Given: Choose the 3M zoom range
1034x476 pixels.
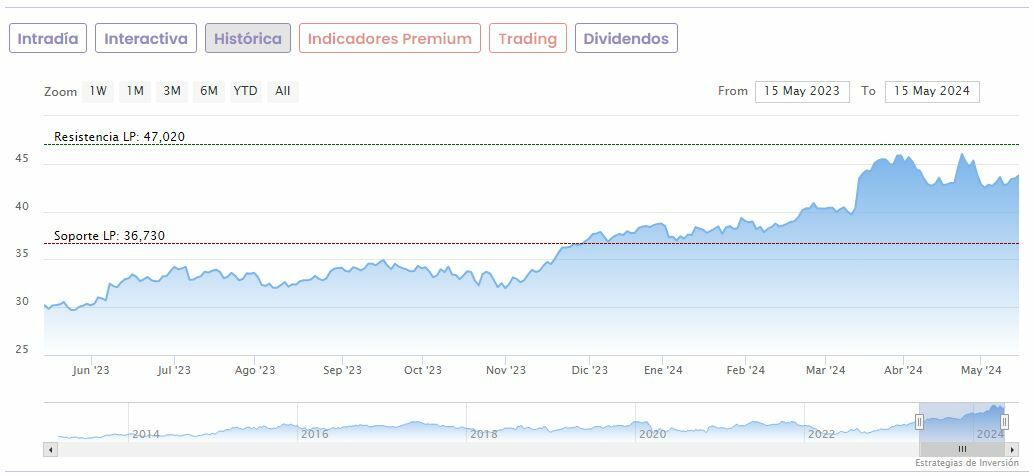Looking at the screenshot, I should click(172, 91).
